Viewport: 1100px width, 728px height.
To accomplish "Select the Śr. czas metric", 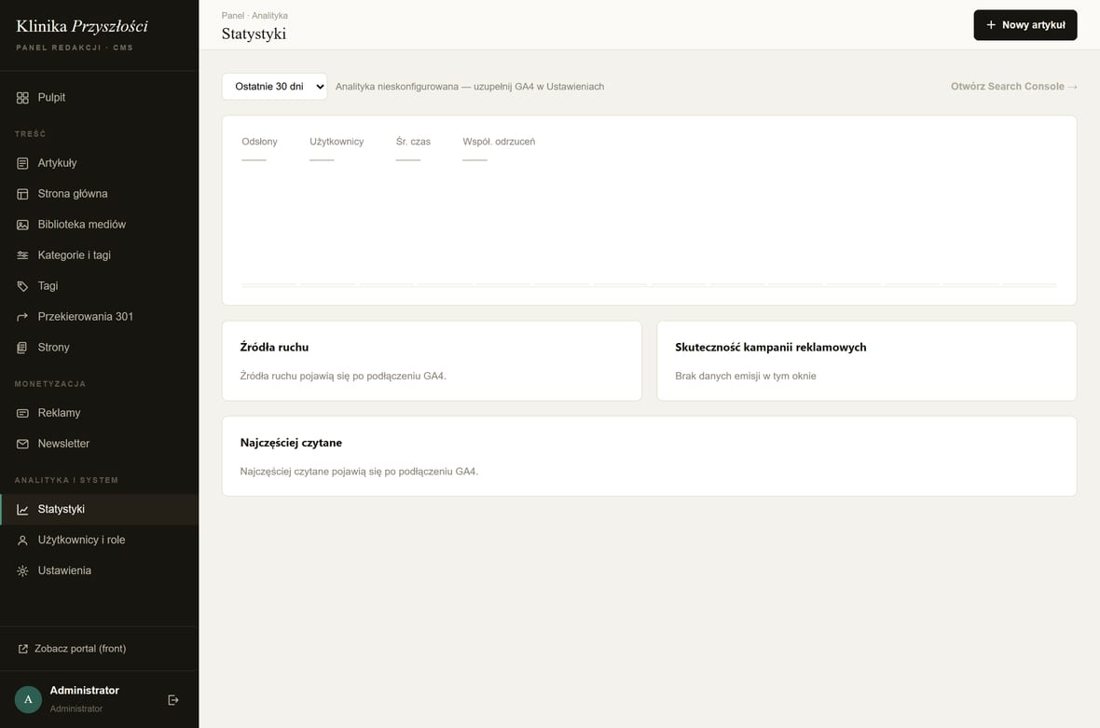I will pos(413,147).
